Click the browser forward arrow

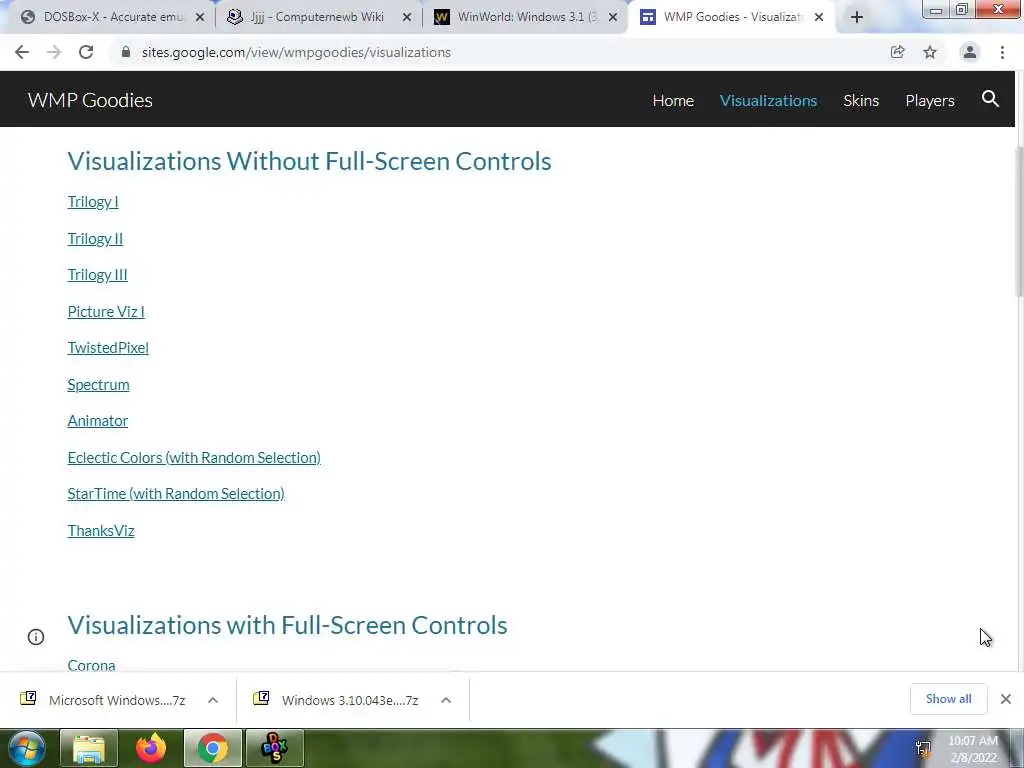[x=54, y=52]
